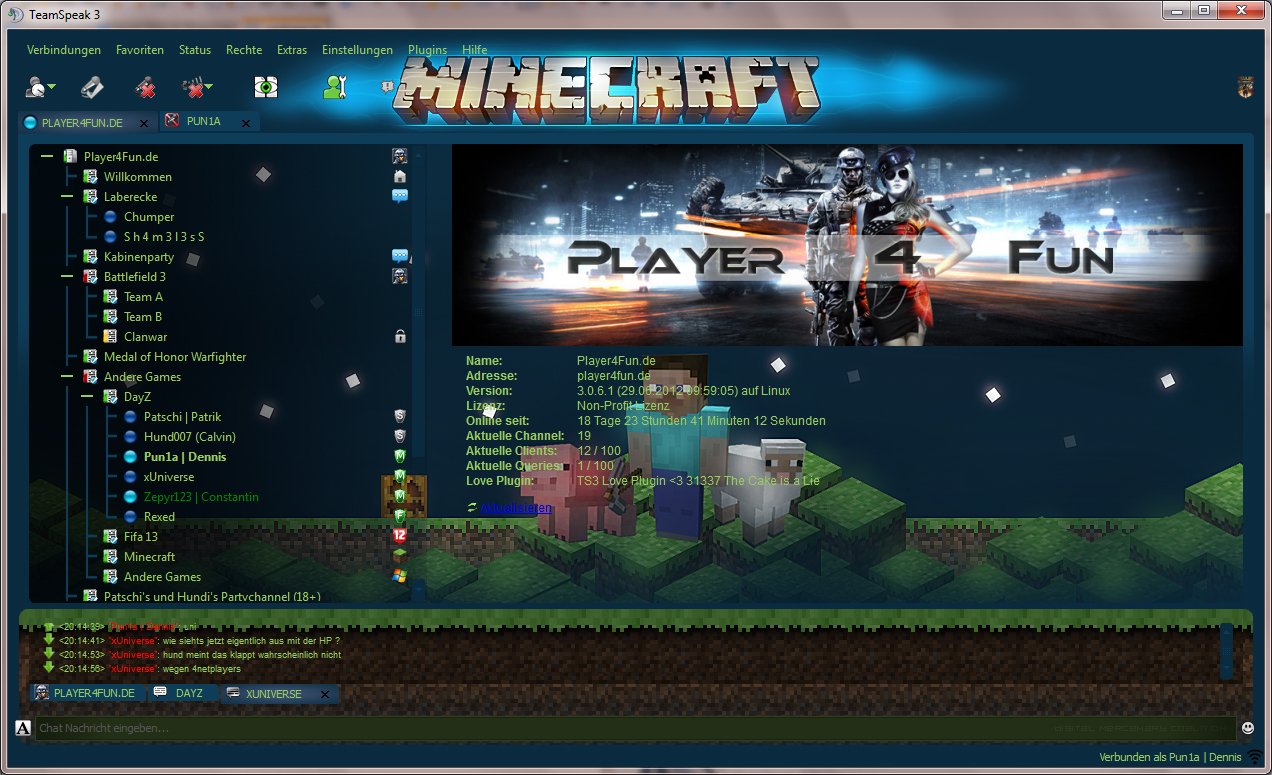Image resolution: width=1272 pixels, height=775 pixels.
Task: Select the Willkommen channel
Action: click(x=138, y=177)
